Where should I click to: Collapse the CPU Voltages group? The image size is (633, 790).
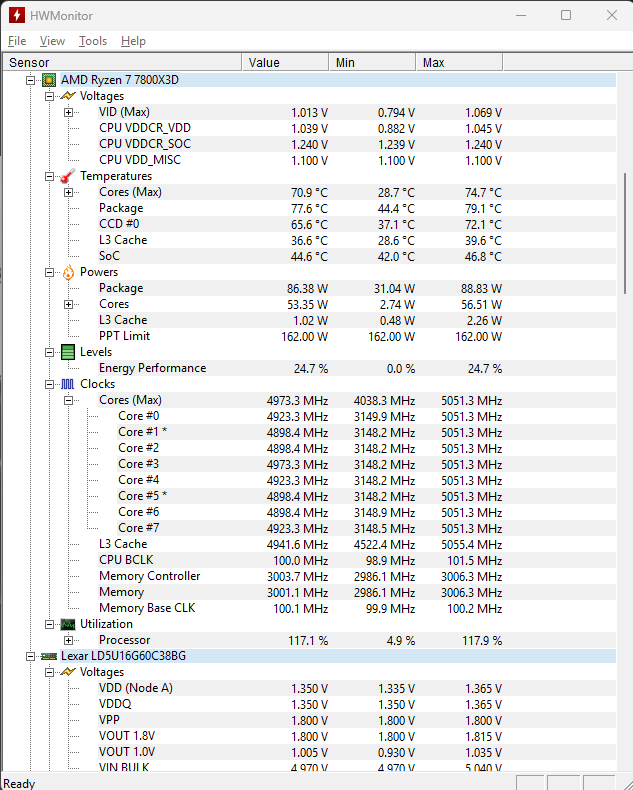(49, 96)
